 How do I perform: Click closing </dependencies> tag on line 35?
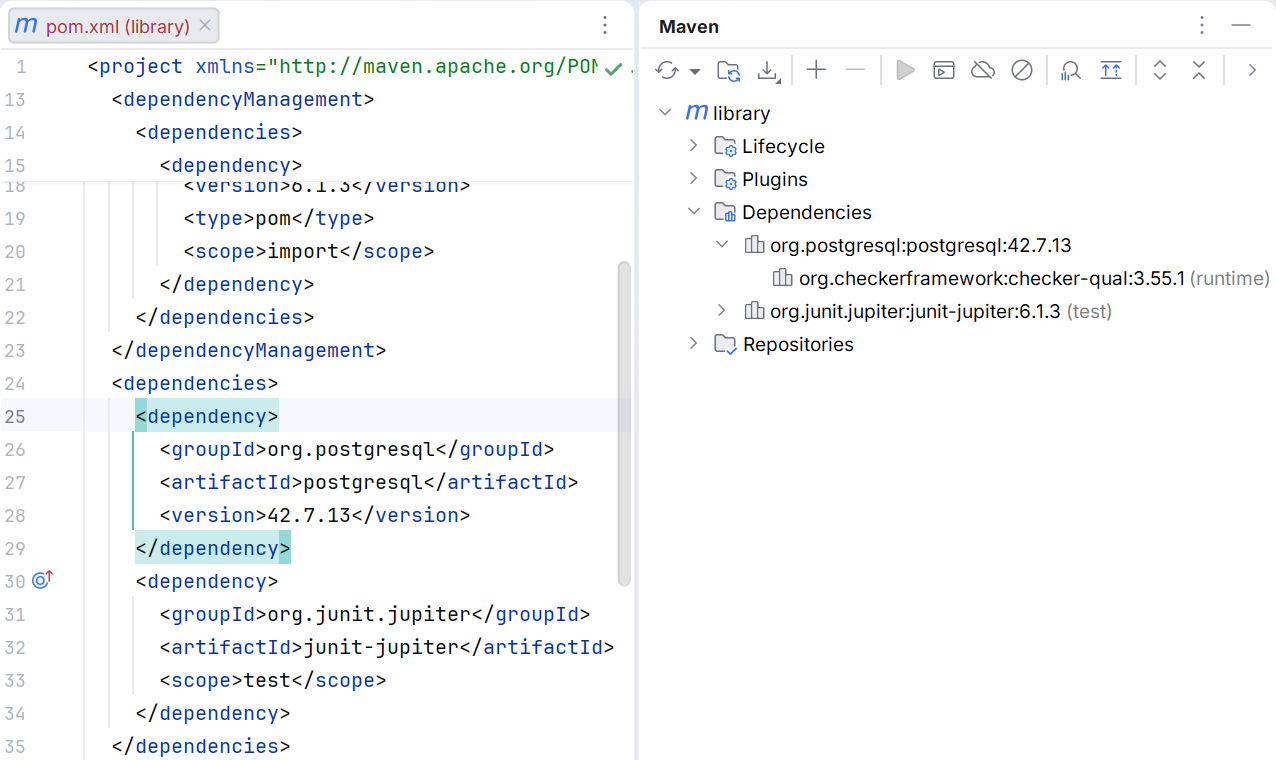[x=201, y=746]
